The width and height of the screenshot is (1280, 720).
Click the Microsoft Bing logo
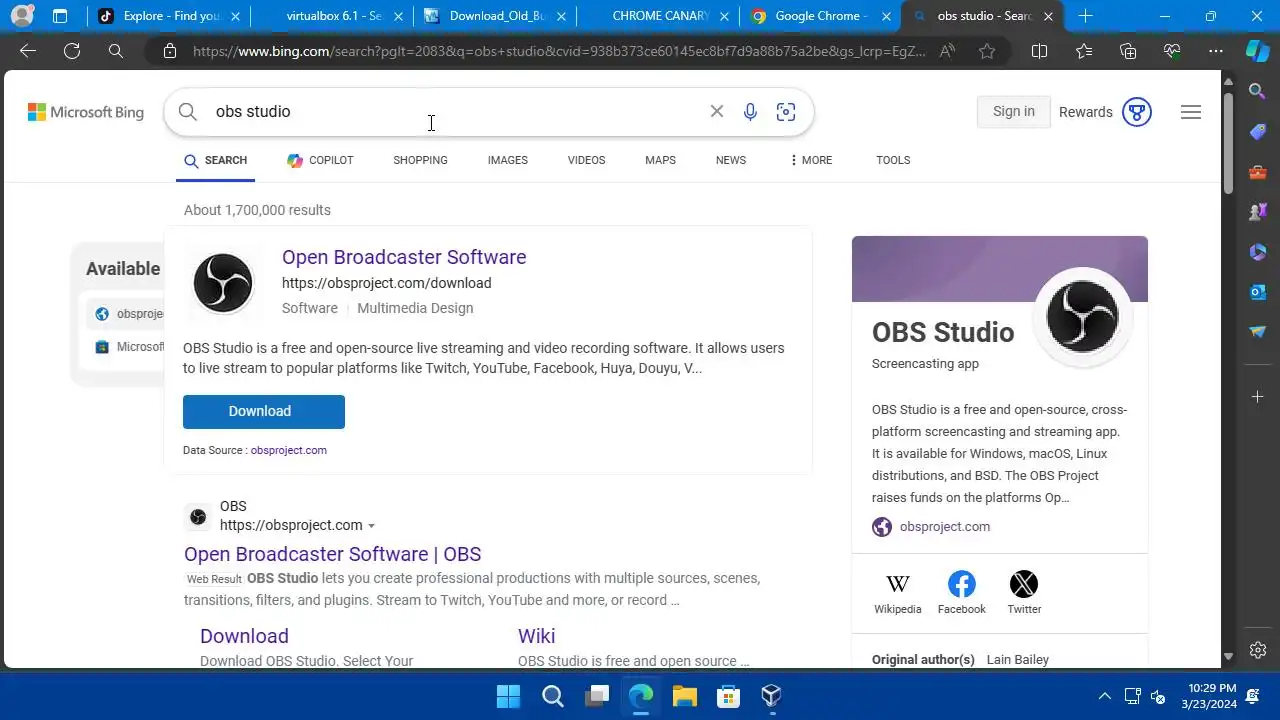[x=86, y=112]
